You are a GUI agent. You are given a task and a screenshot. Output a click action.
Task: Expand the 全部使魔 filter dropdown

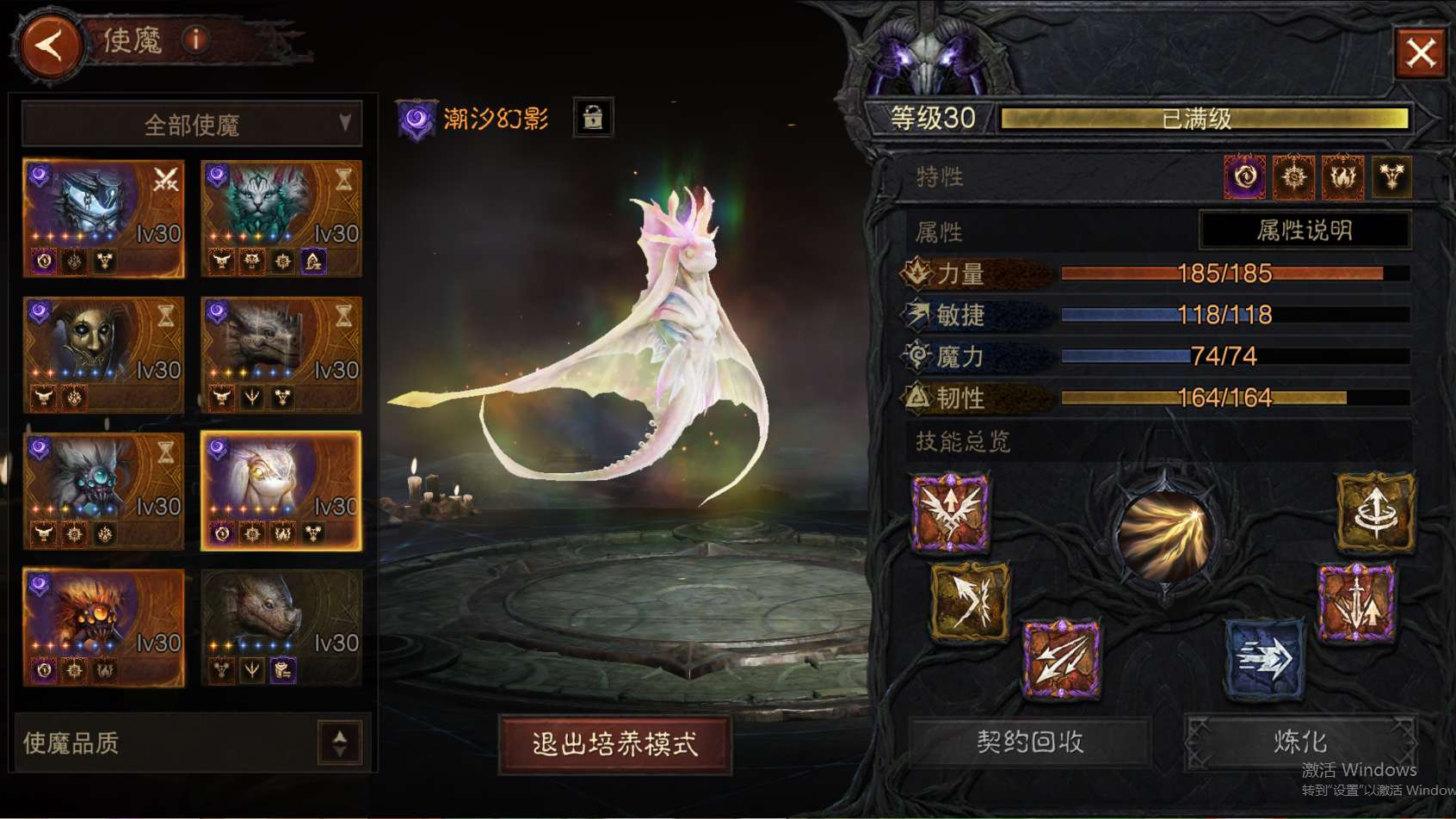[x=192, y=124]
